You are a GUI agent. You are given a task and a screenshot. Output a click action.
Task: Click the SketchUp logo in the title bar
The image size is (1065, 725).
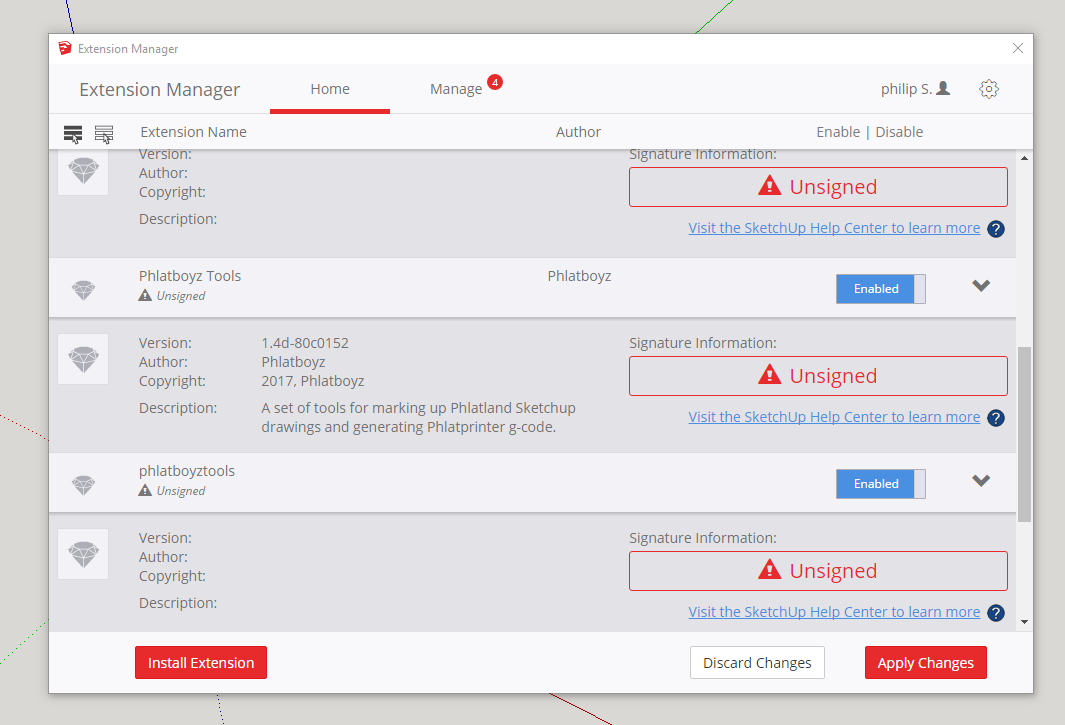65,48
